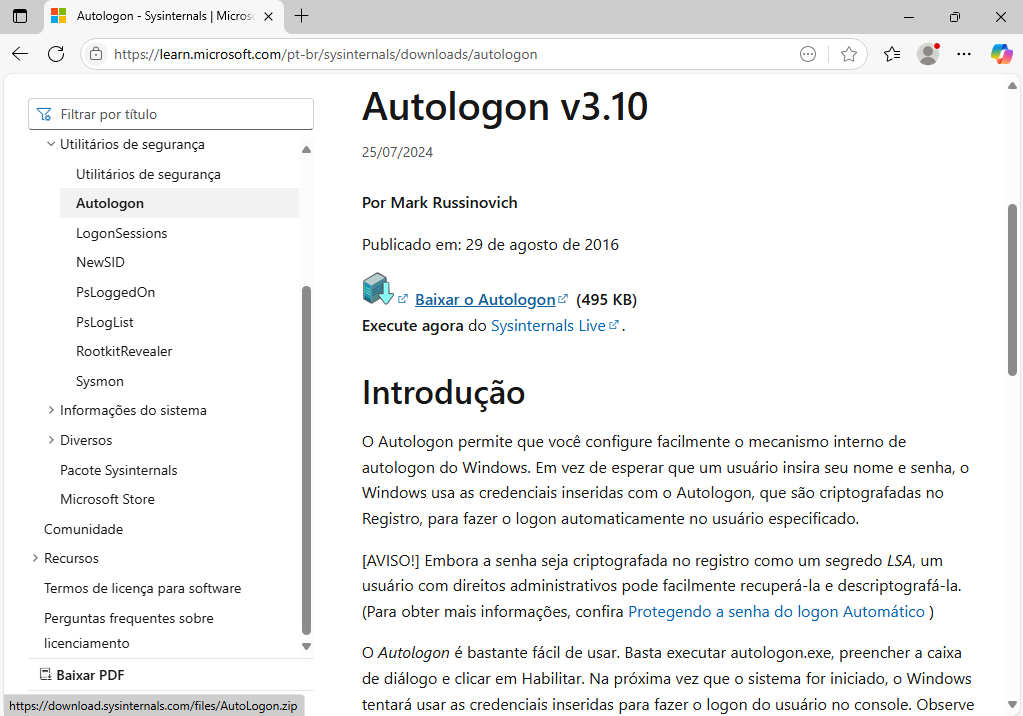Click the sidebar vertical scrollbar thumb

(307, 460)
